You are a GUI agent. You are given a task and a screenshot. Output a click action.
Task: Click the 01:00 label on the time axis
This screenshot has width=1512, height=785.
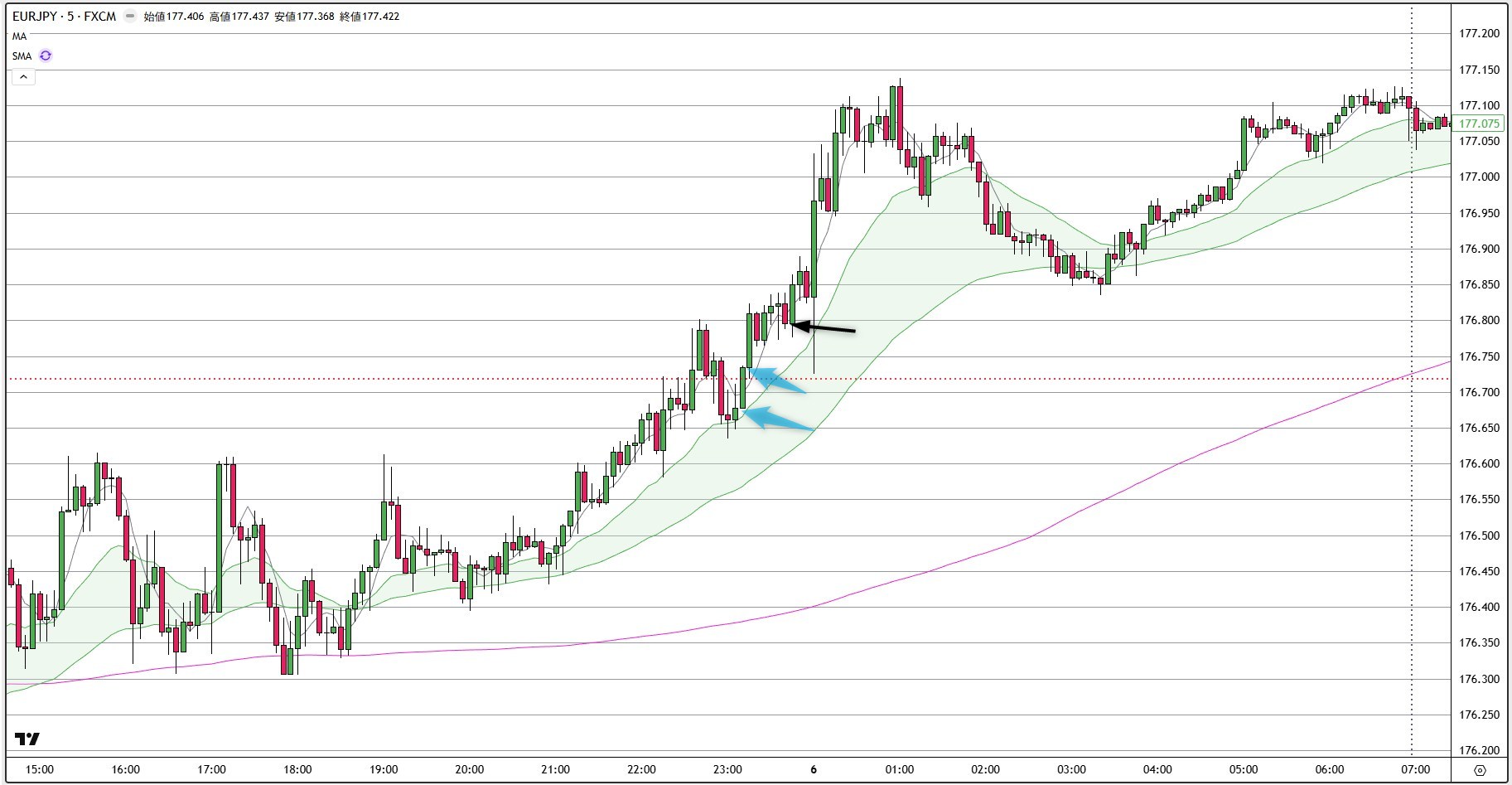[899, 769]
